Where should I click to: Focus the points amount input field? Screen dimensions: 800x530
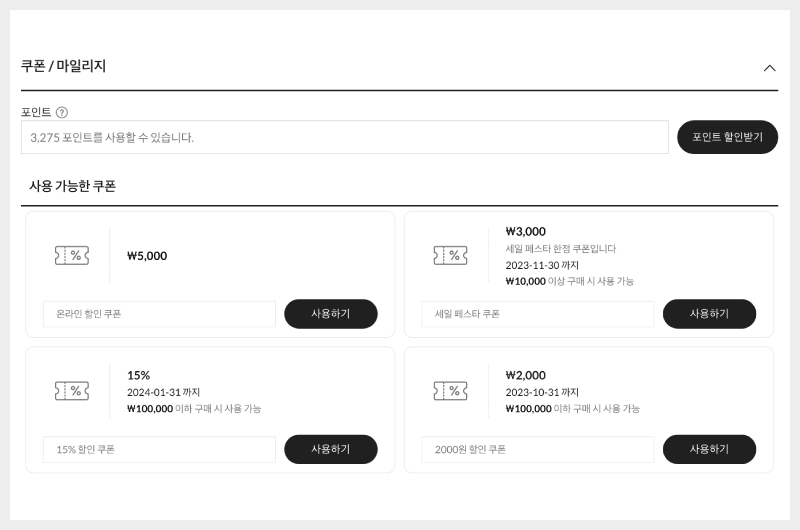click(344, 137)
